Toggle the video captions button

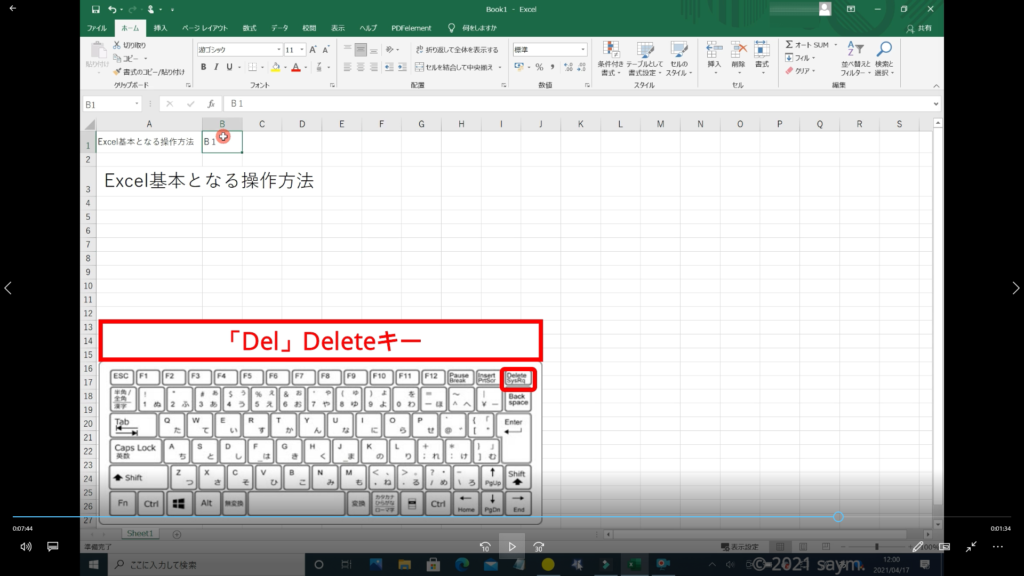click(x=53, y=547)
